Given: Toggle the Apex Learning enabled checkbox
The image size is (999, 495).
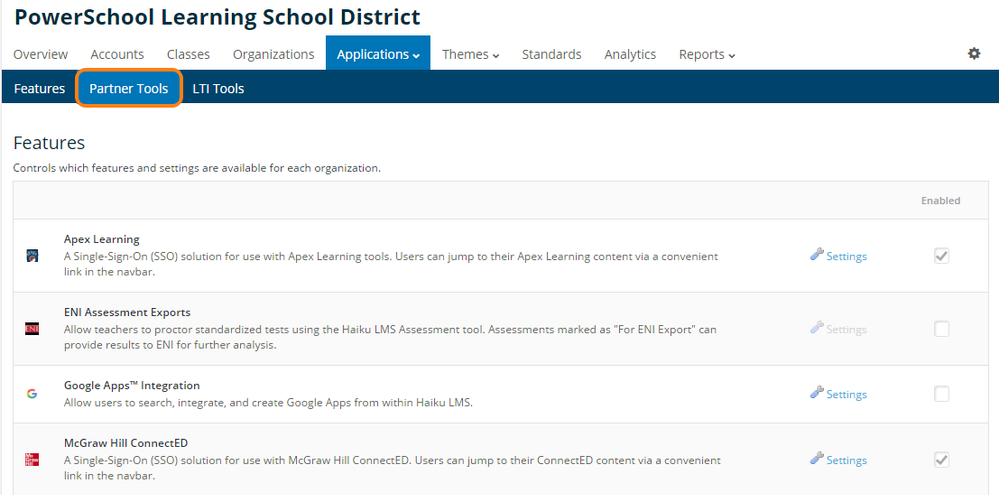Looking at the screenshot, I should pyautogui.click(x=941, y=256).
